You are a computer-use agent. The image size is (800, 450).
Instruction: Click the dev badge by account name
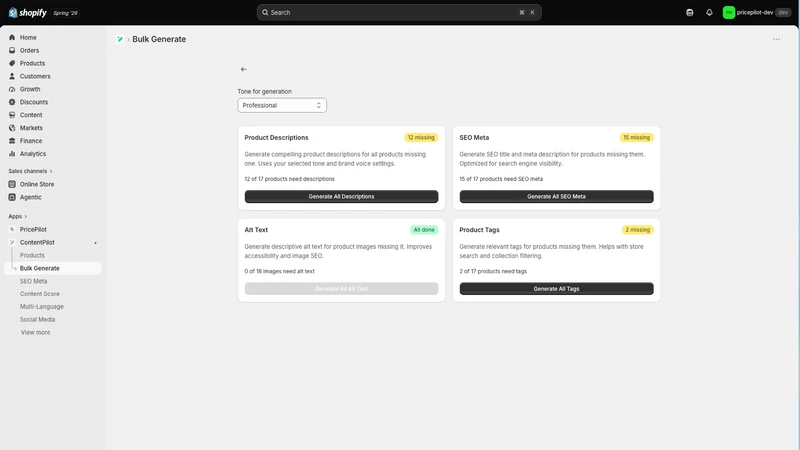point(783,13)
